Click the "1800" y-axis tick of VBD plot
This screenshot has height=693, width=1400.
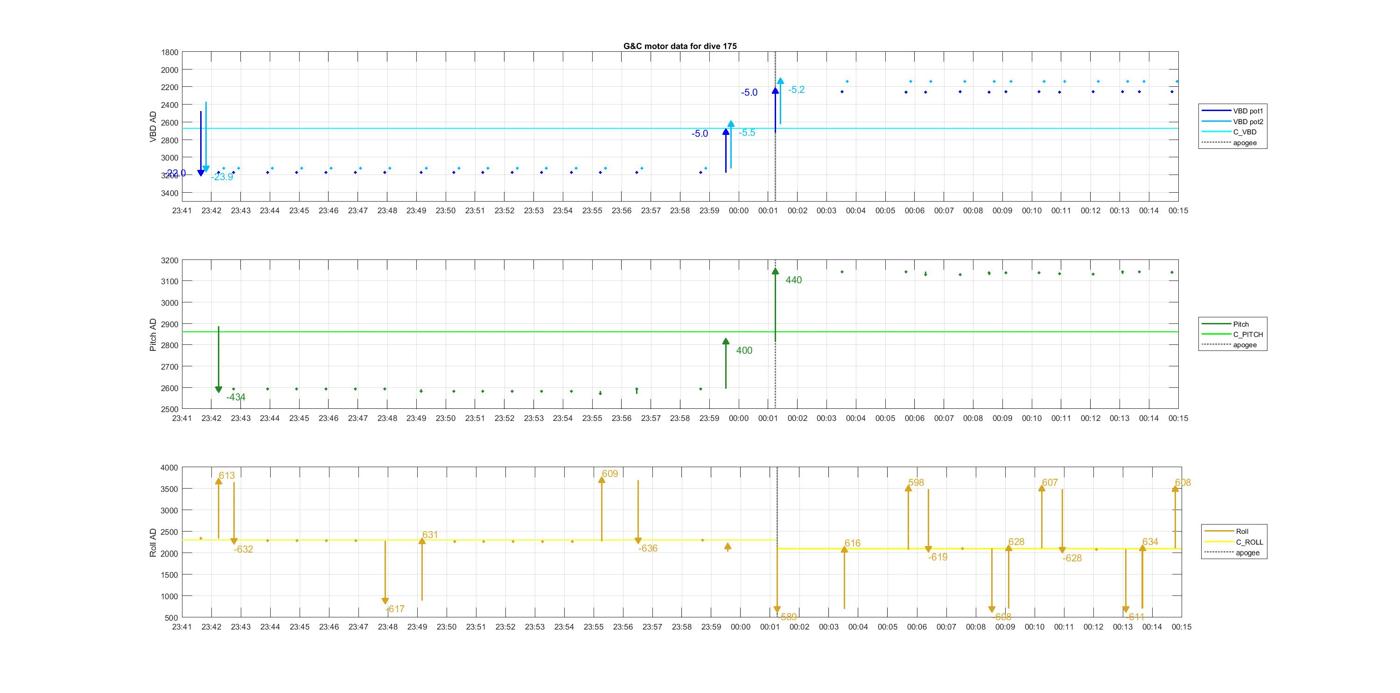click(x=170, y=52)
